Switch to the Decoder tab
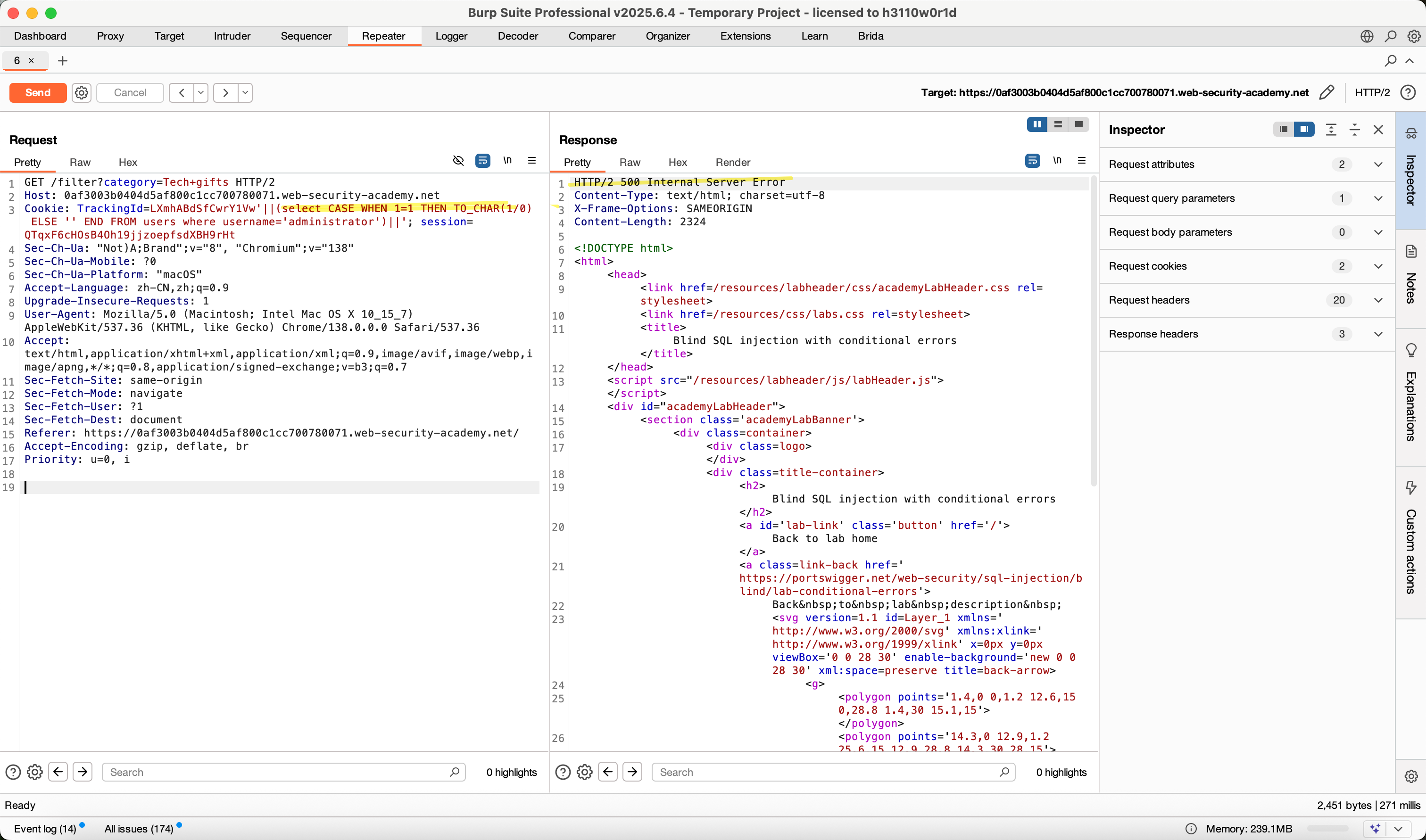 [x=518, y=36]
